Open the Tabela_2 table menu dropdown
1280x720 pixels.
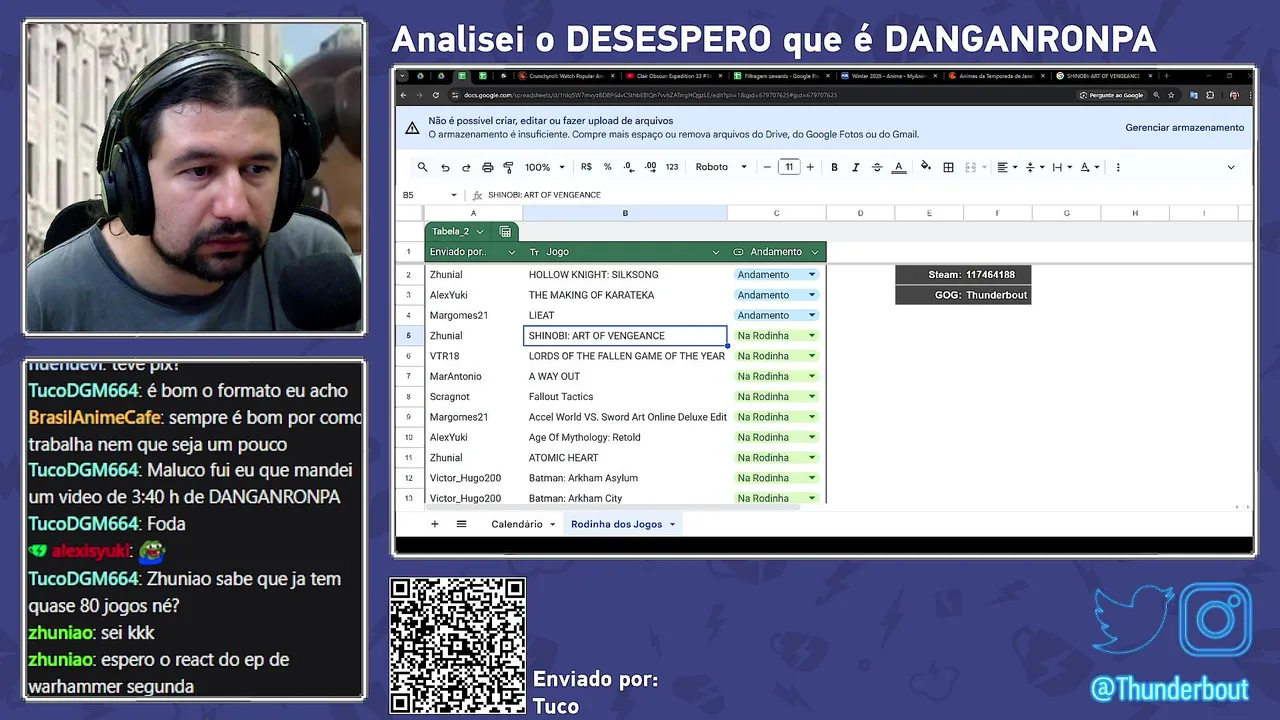pyautogui.click(x=479, y=231)
